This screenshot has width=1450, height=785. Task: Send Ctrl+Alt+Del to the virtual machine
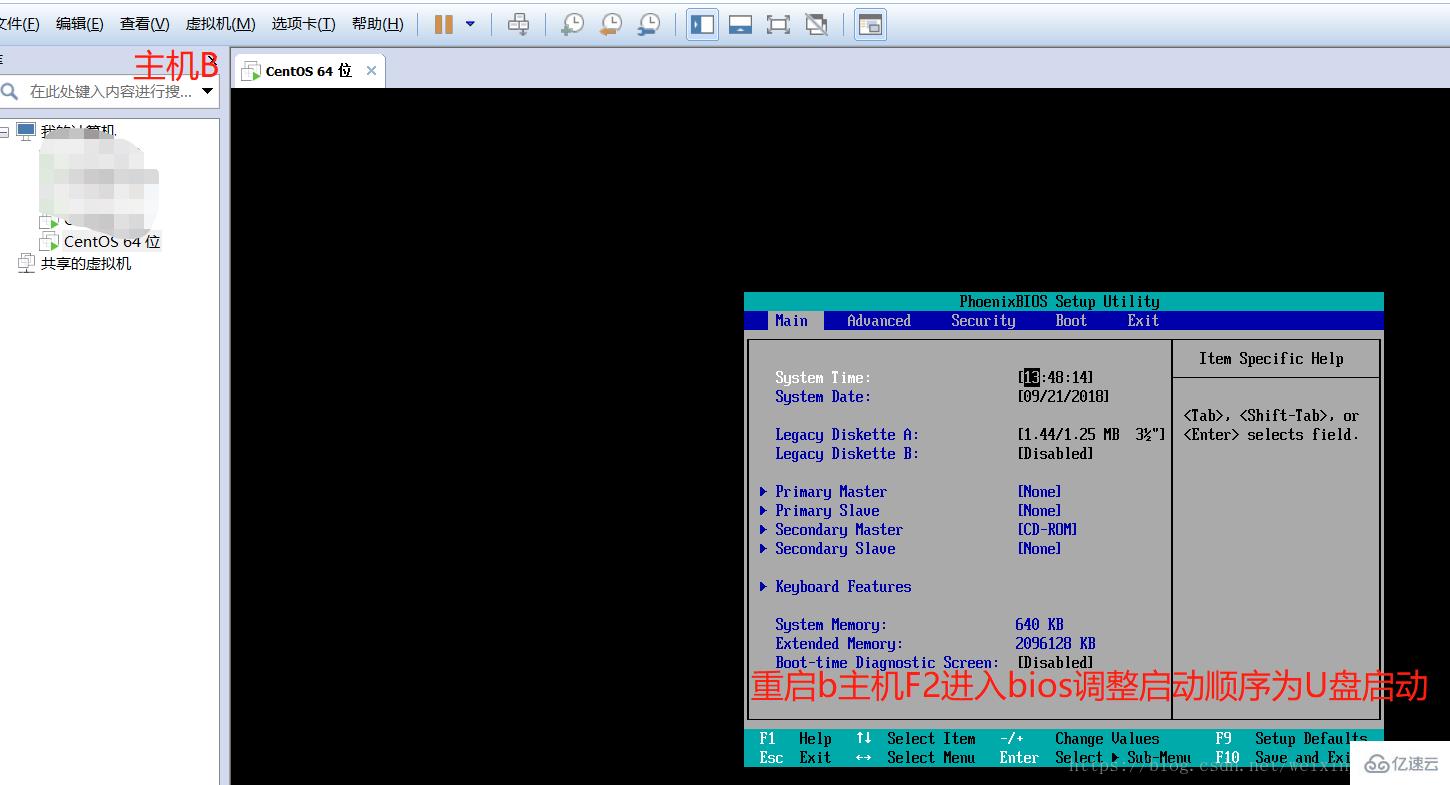click(x=518, y=24)
